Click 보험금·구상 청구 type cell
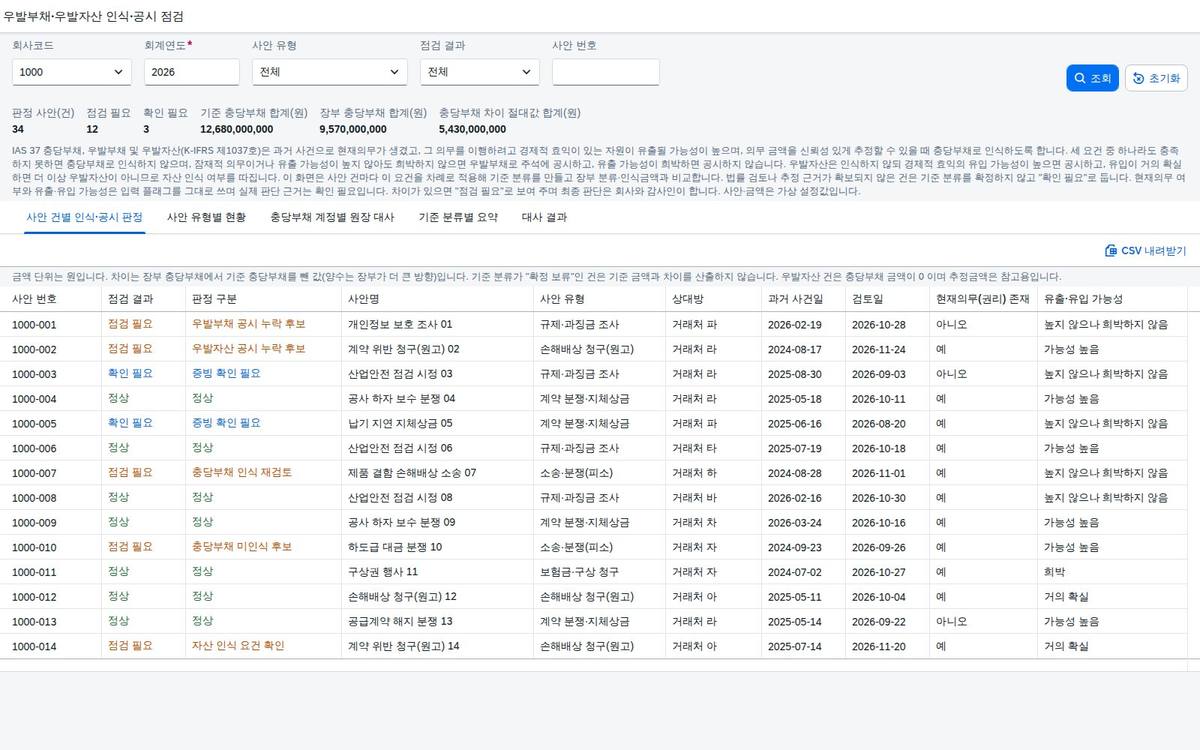The image size is (1200, 750). pos(579,572)
